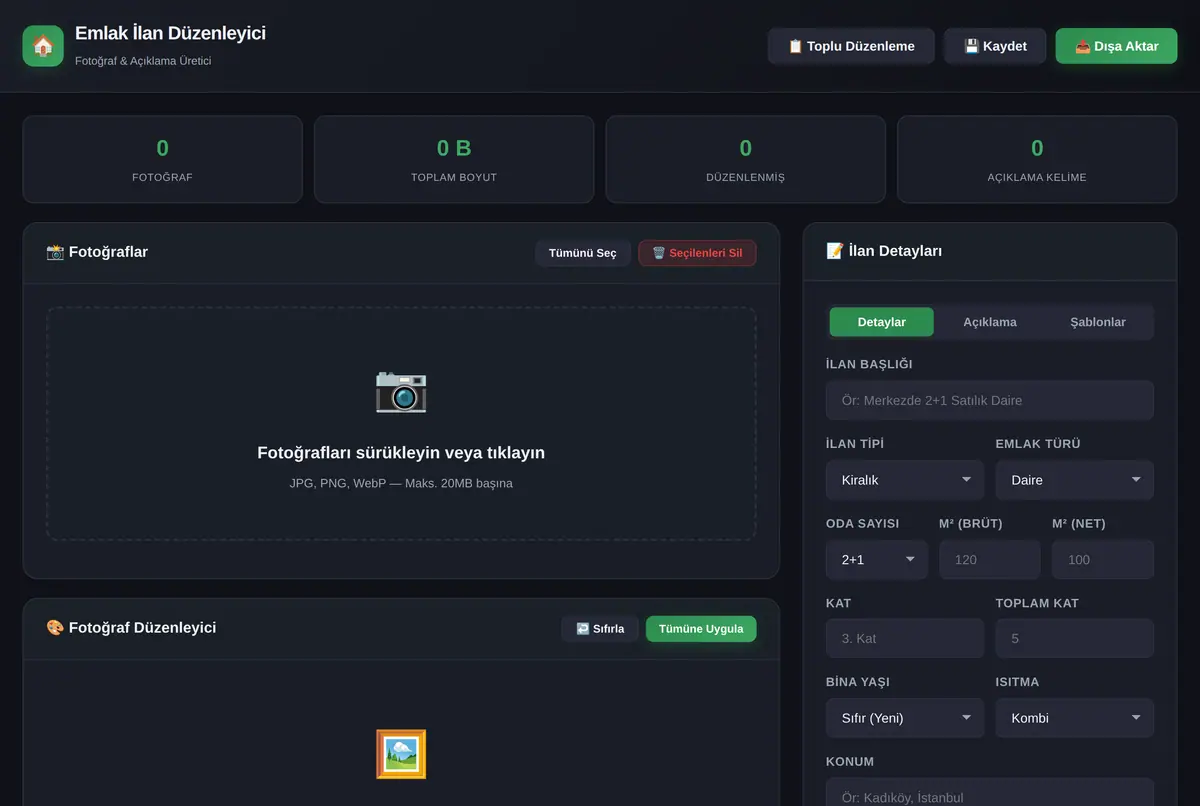Reset edits with the Sıfırla button

pos(600,629)
